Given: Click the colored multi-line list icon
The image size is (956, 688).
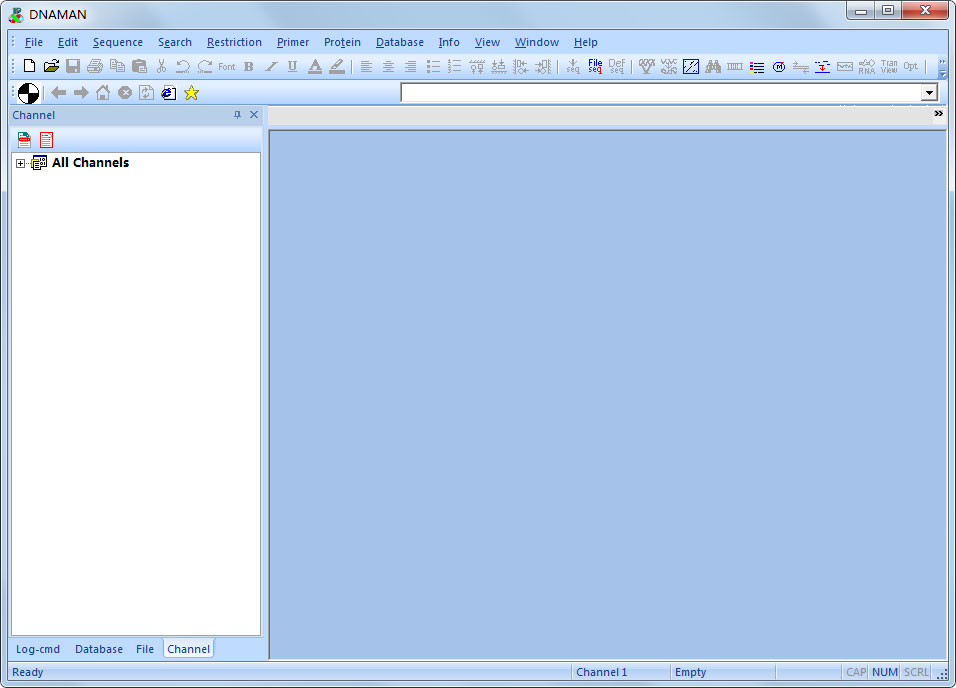Looking at the screenshot, I should click(x=757, y=66).
